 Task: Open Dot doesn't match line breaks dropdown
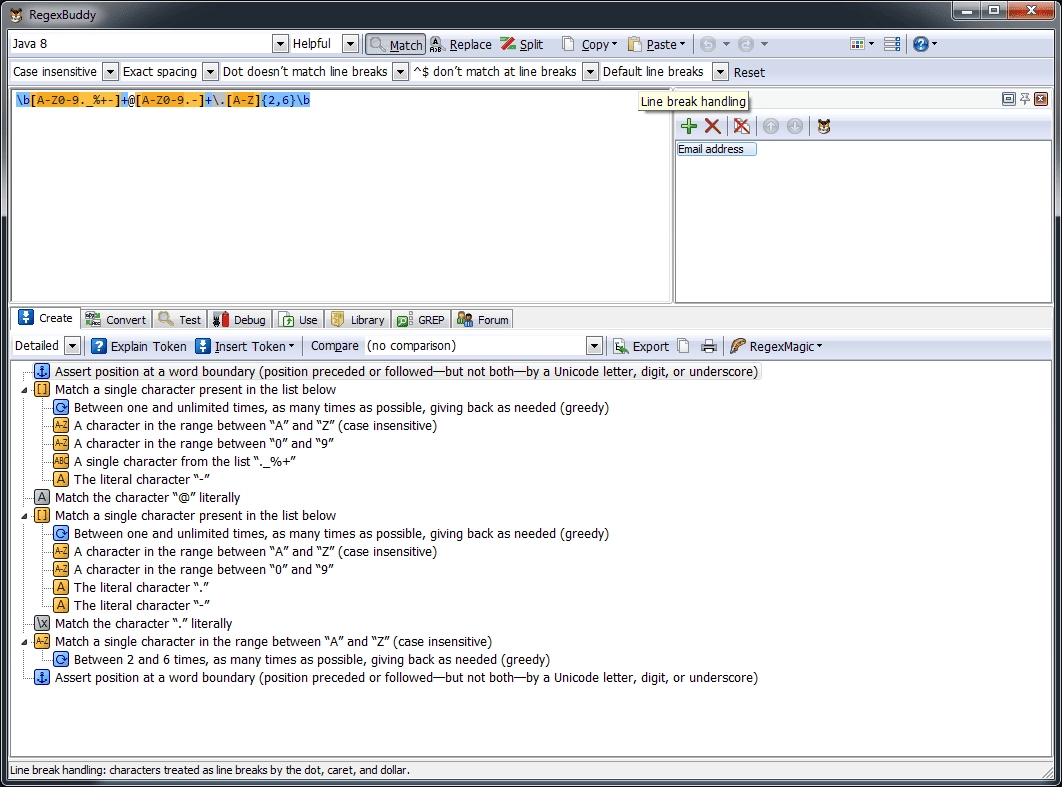pyautogui.click(x=400, y=72)
